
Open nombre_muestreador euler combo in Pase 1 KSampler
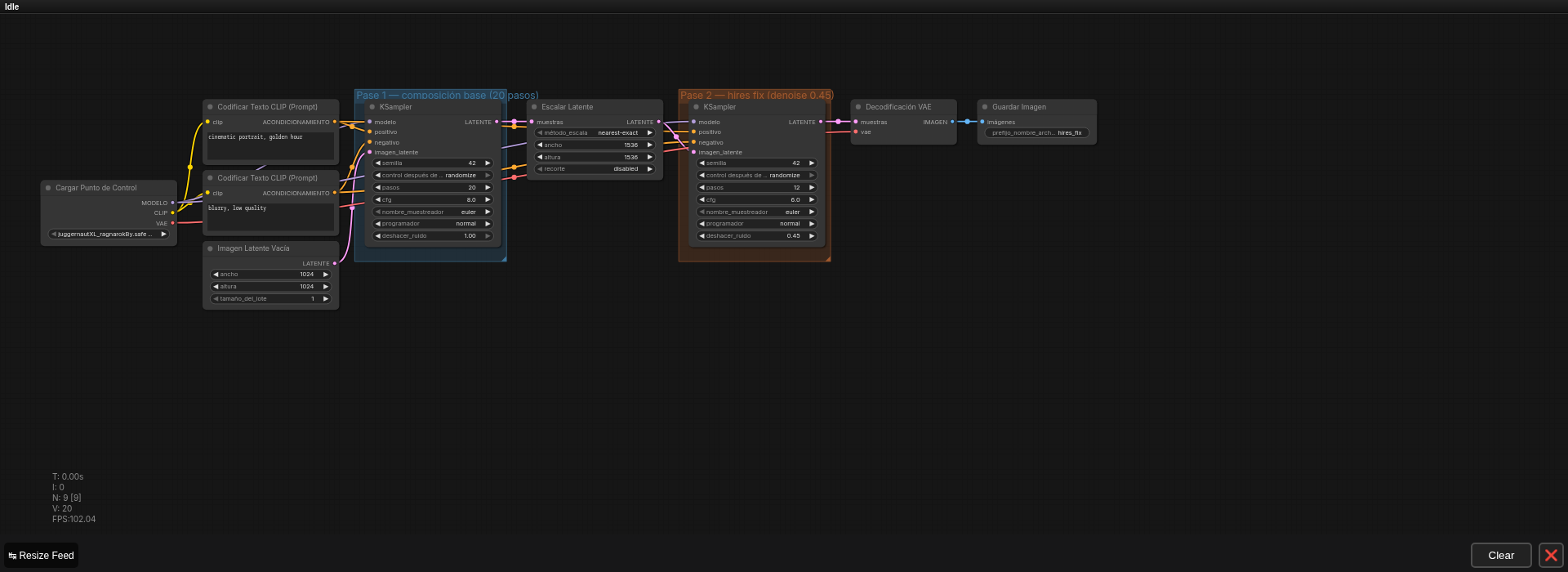click(433, 212)
